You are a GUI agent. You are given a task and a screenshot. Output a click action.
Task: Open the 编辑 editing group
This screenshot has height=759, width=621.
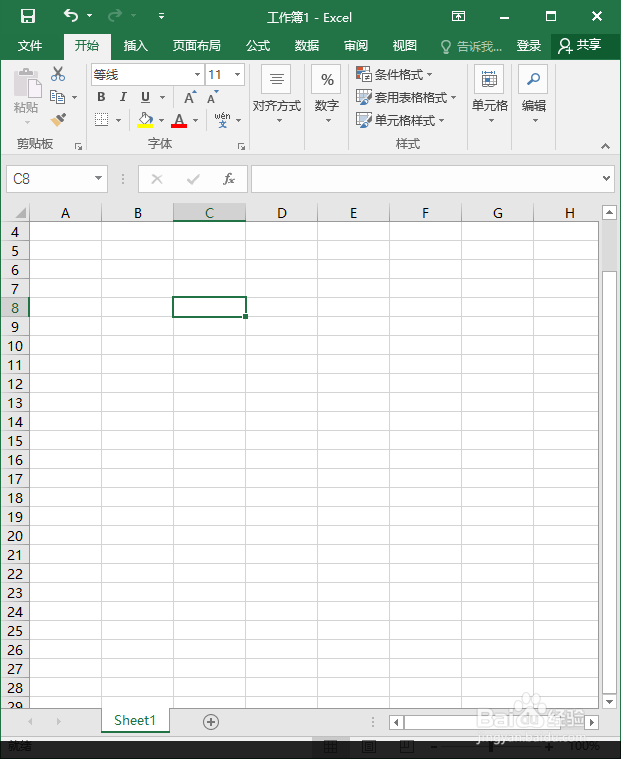(533, 95)
